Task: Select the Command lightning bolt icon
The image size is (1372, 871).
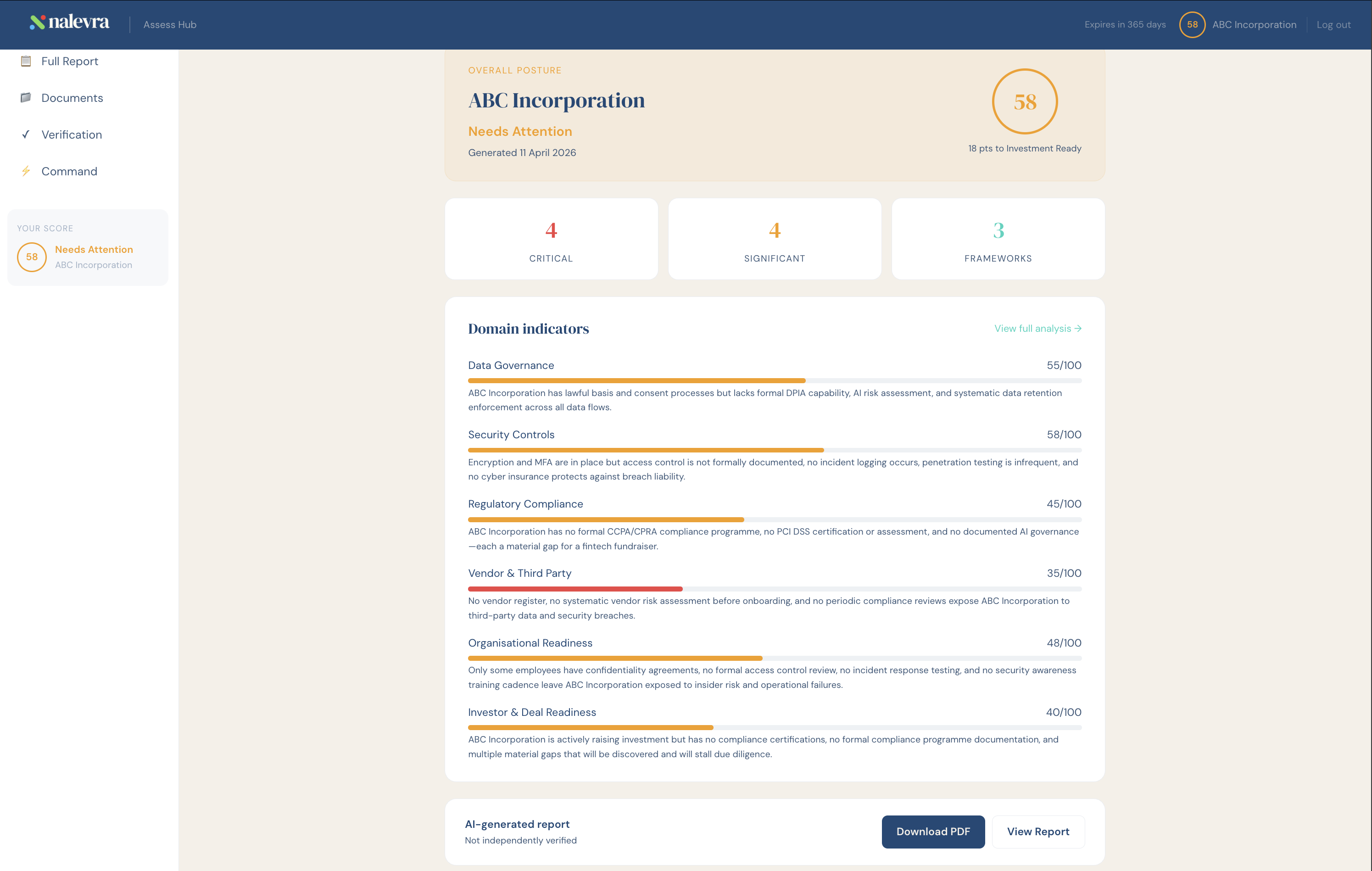Action: (x=25, y=170)
